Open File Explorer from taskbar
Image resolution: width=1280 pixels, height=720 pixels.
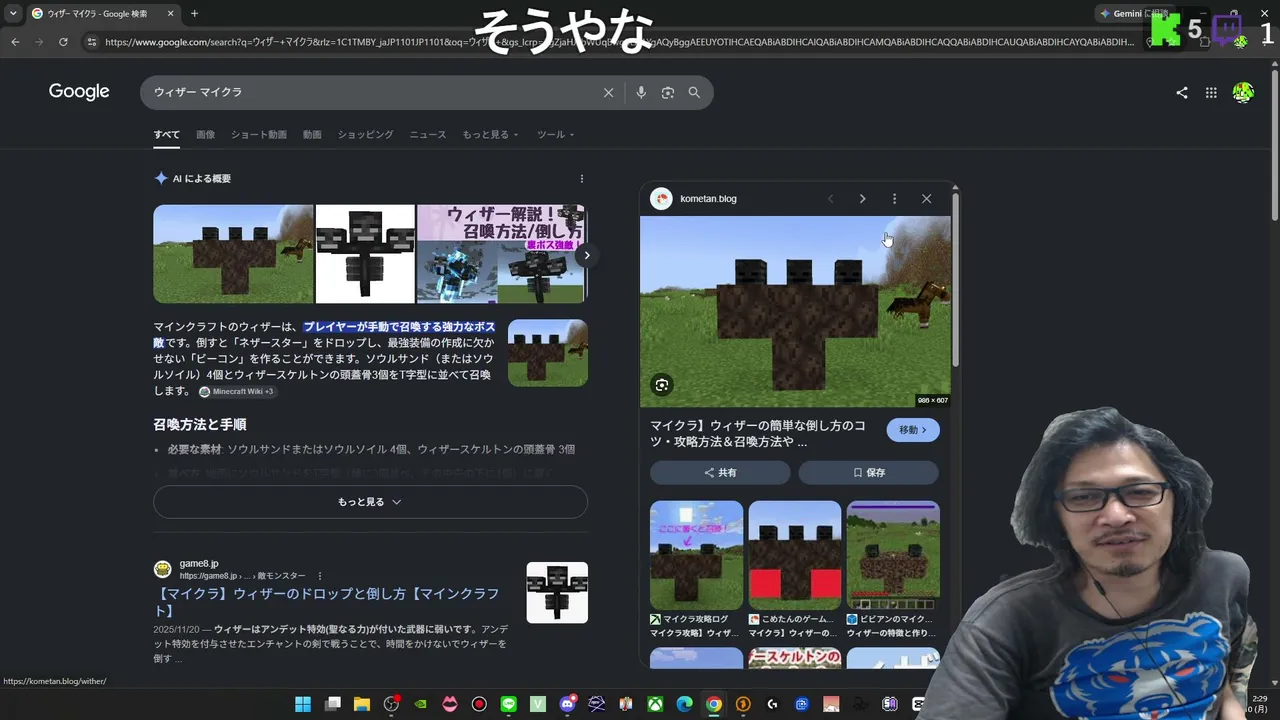[x=362, y=704]
